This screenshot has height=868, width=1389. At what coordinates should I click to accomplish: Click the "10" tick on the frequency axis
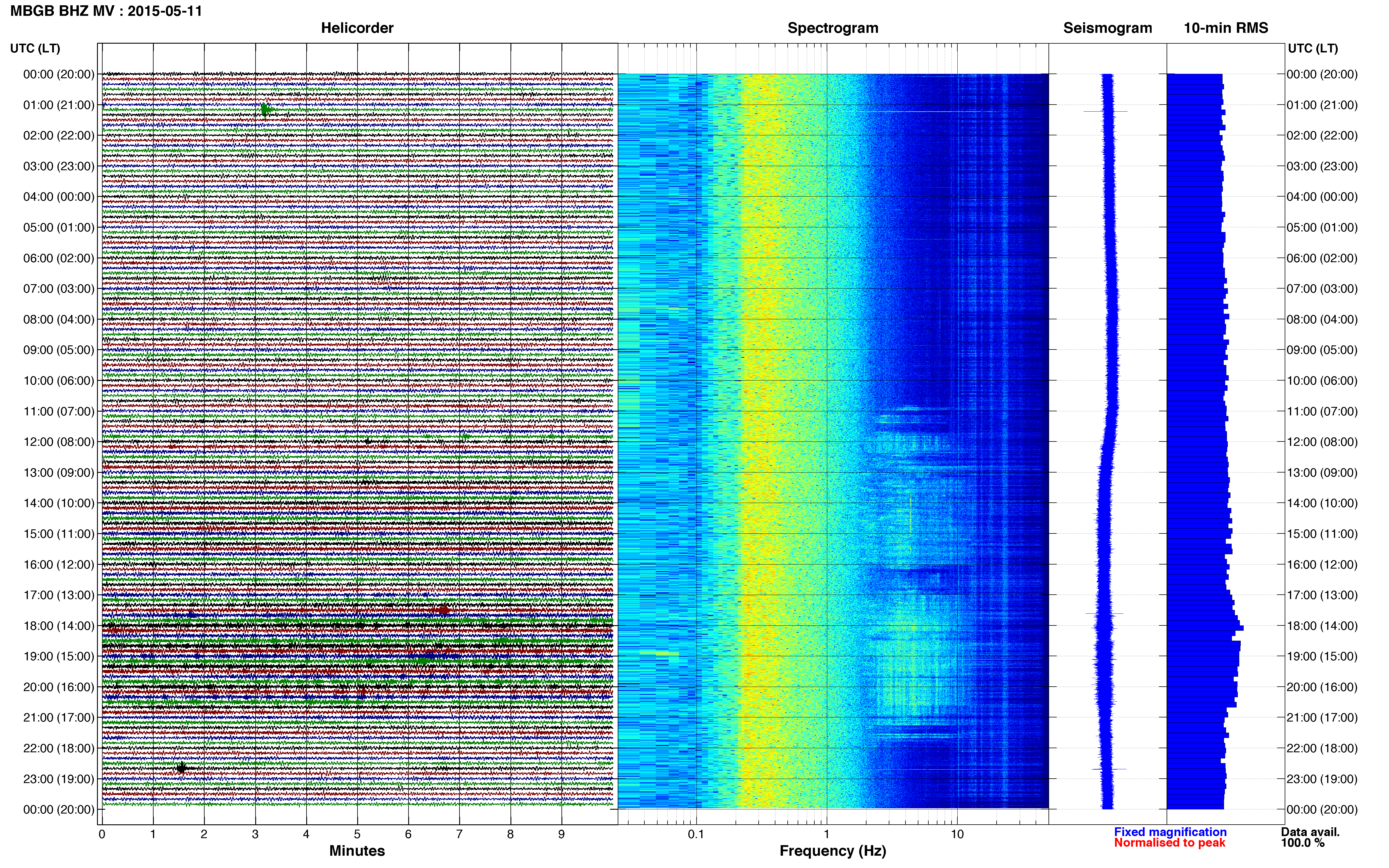click(x=957, y=834)
